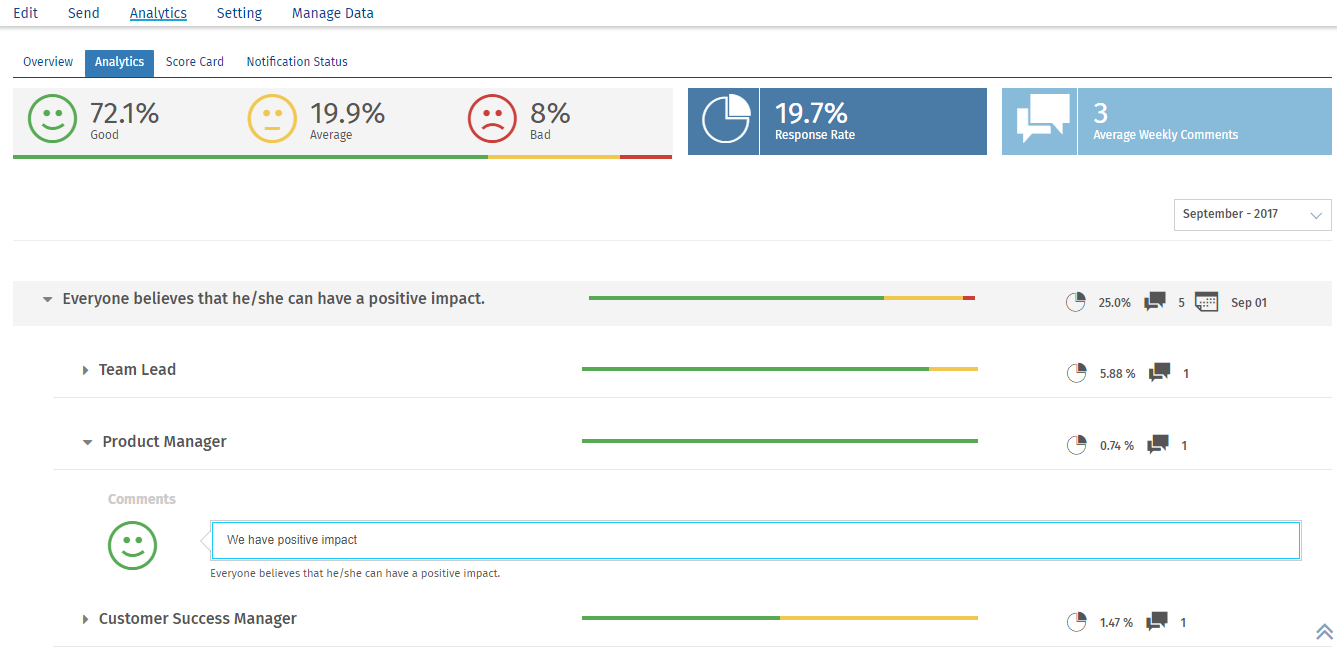Click the Team Lead label
Image resolution: width=1337 pixels, height=650 pixels.
click(137, 370)
